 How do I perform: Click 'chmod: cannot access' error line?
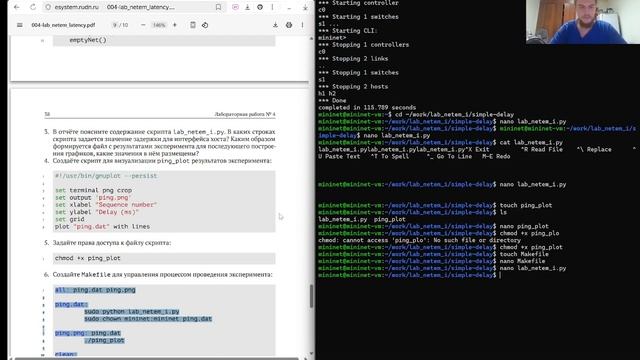tap(419, 240)
